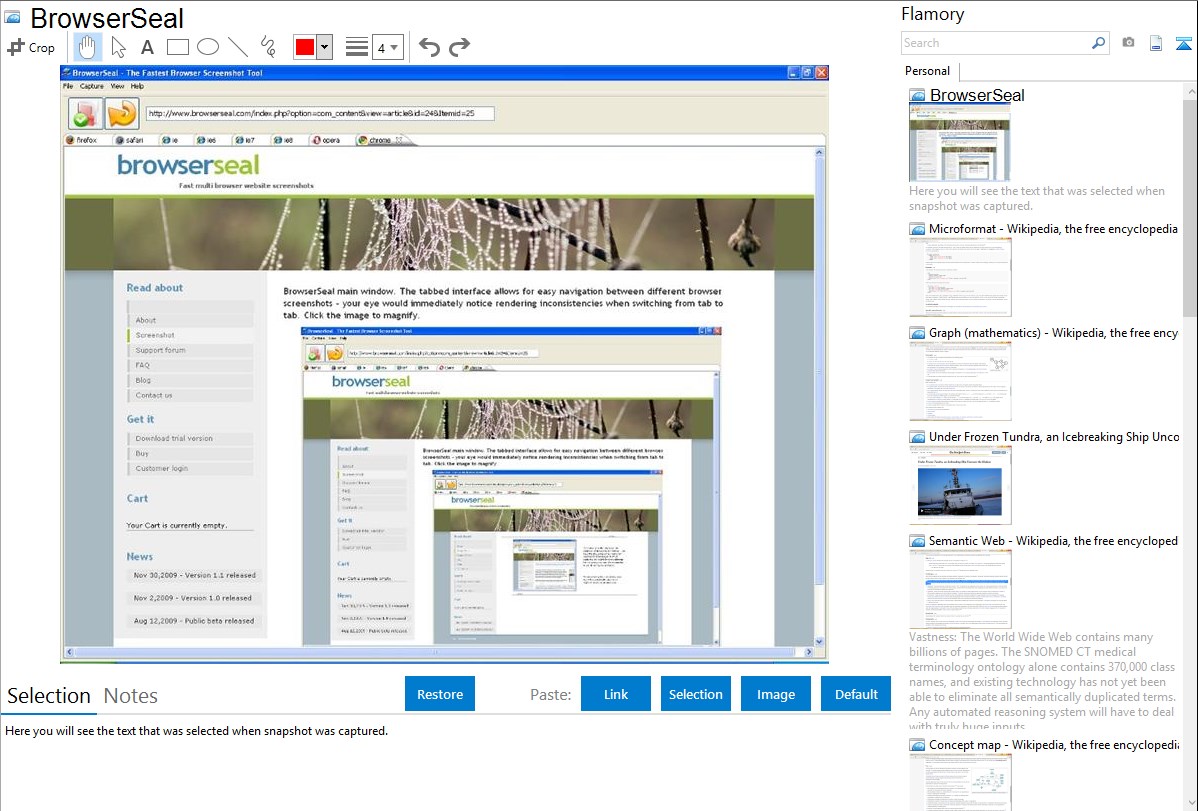Pick the rectangle shape tool
The image size is (1198, 811).
(x=177, y=47)
